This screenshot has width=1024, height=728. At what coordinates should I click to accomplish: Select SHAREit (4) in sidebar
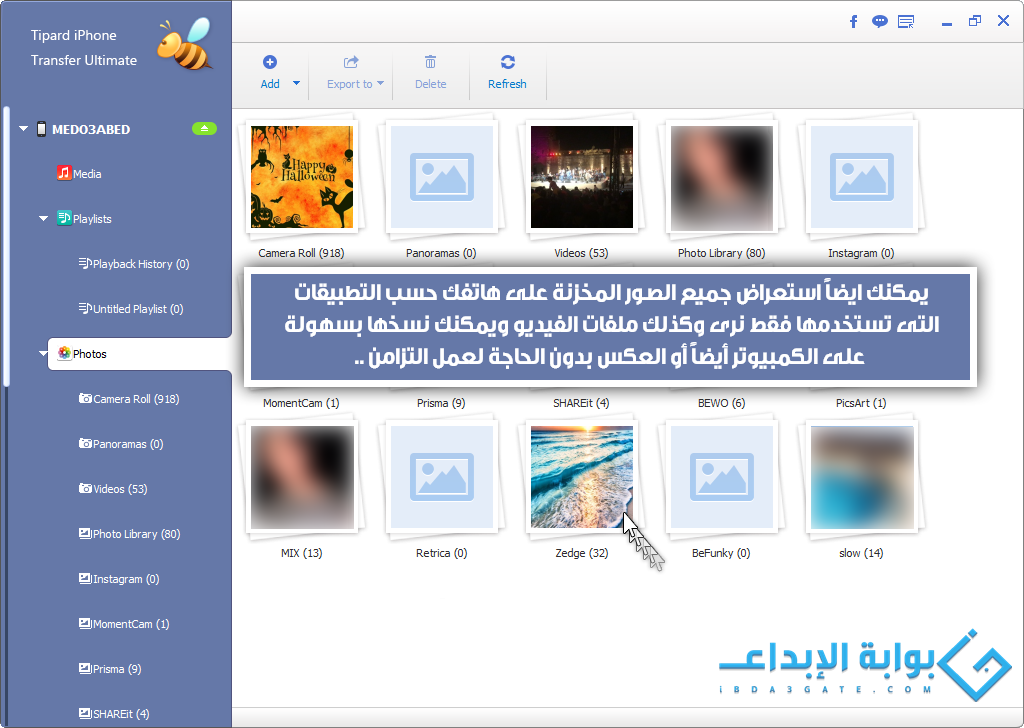(121, 715)
